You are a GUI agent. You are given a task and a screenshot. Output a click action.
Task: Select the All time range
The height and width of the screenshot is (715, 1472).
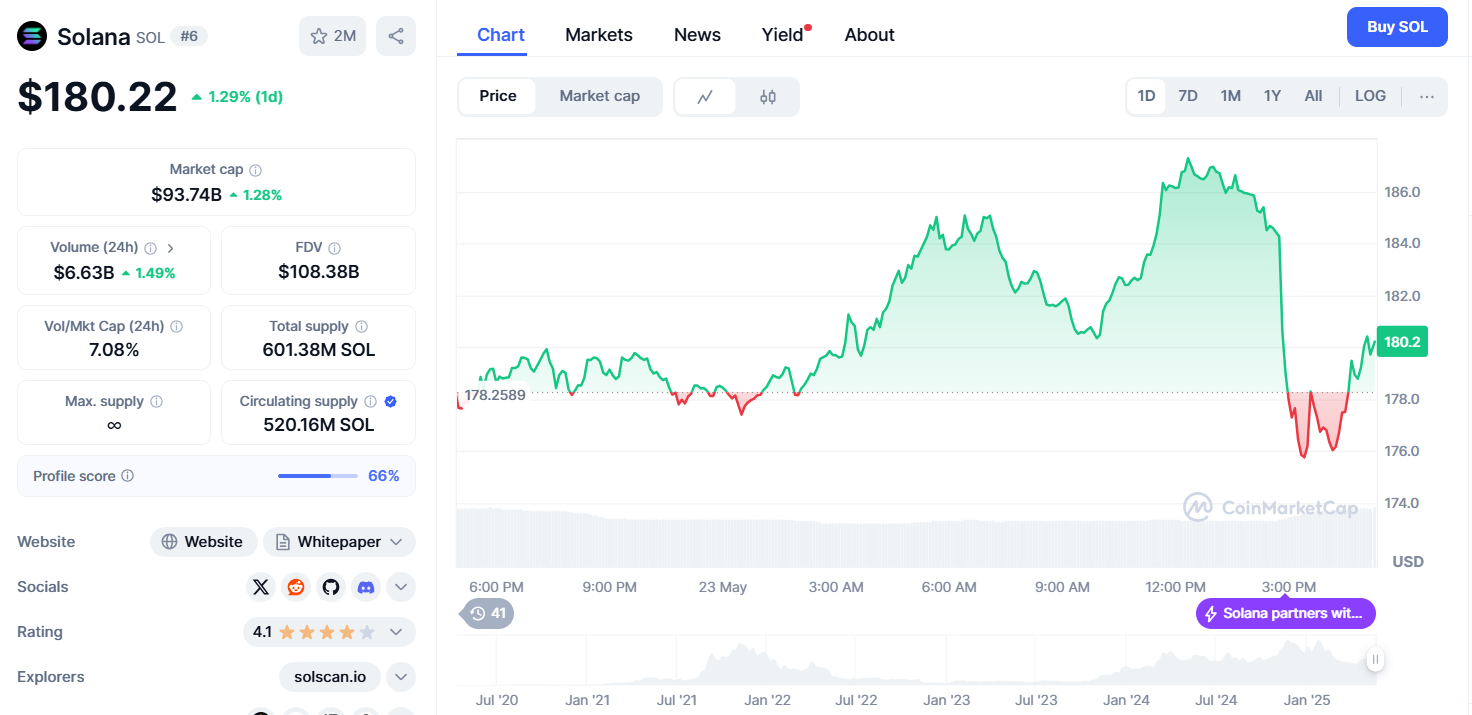[1314, 97]
